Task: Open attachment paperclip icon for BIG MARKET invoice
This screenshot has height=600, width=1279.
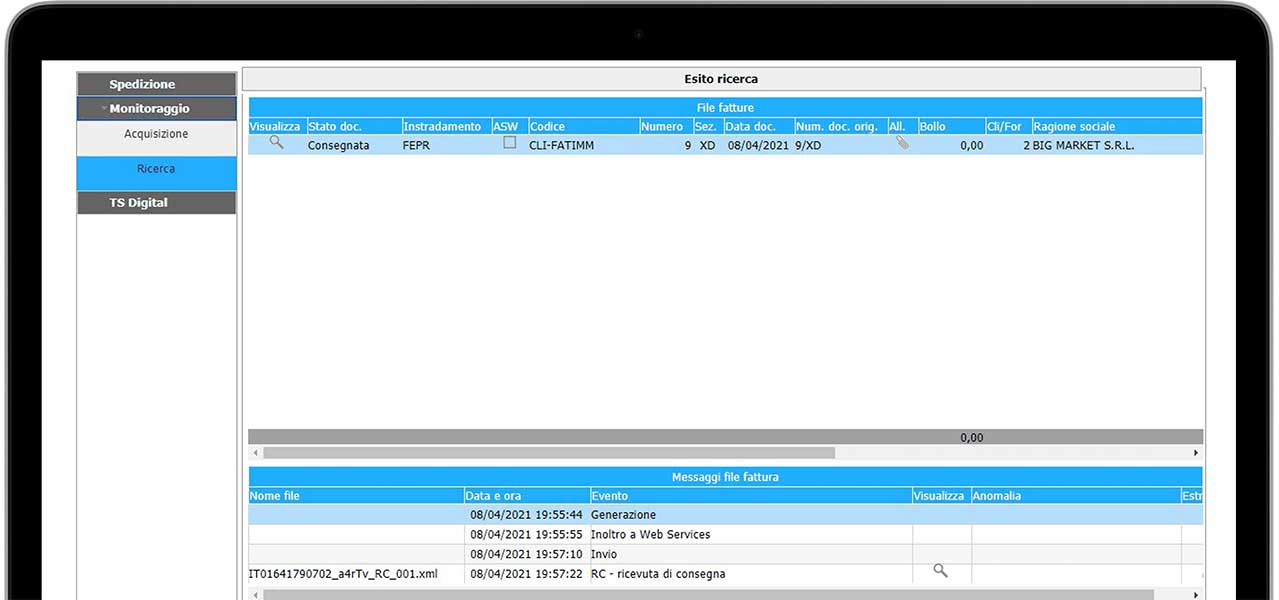Action: [x=902, y=143]
